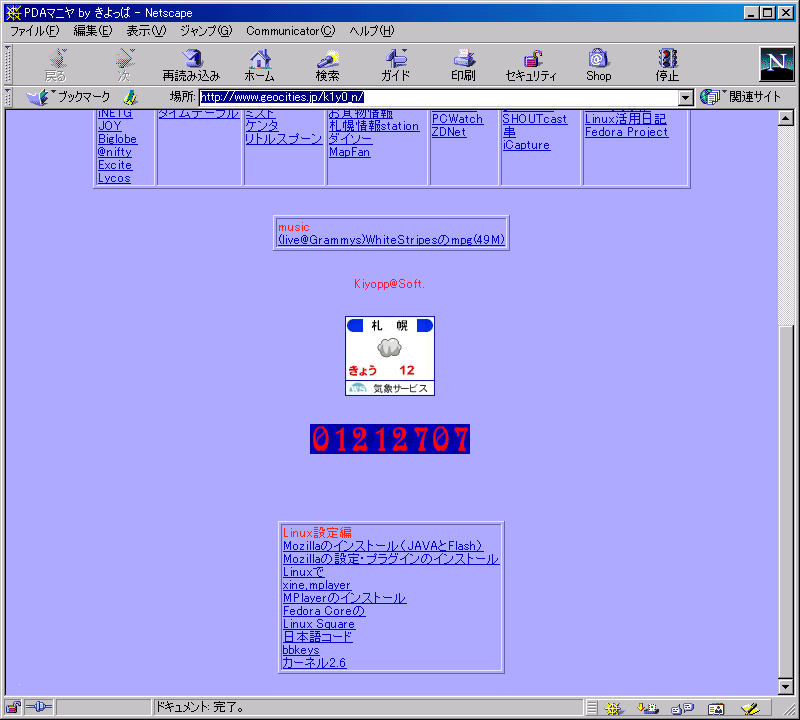
Task: Show security info via セキュリティ
Action: click(531, 65)
